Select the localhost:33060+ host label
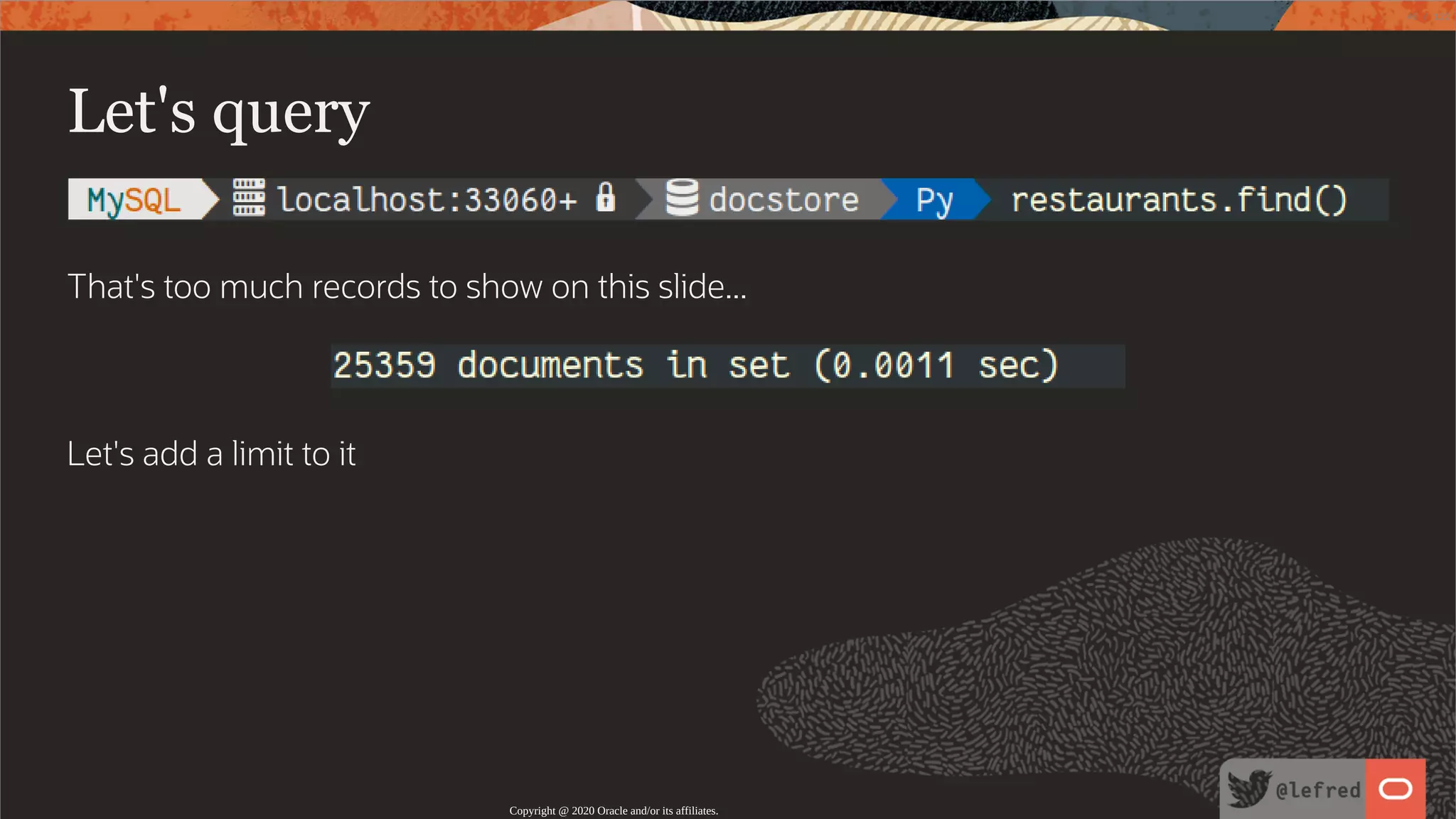1456x819 pixels. pyautogui.click(x=427, y=200)
